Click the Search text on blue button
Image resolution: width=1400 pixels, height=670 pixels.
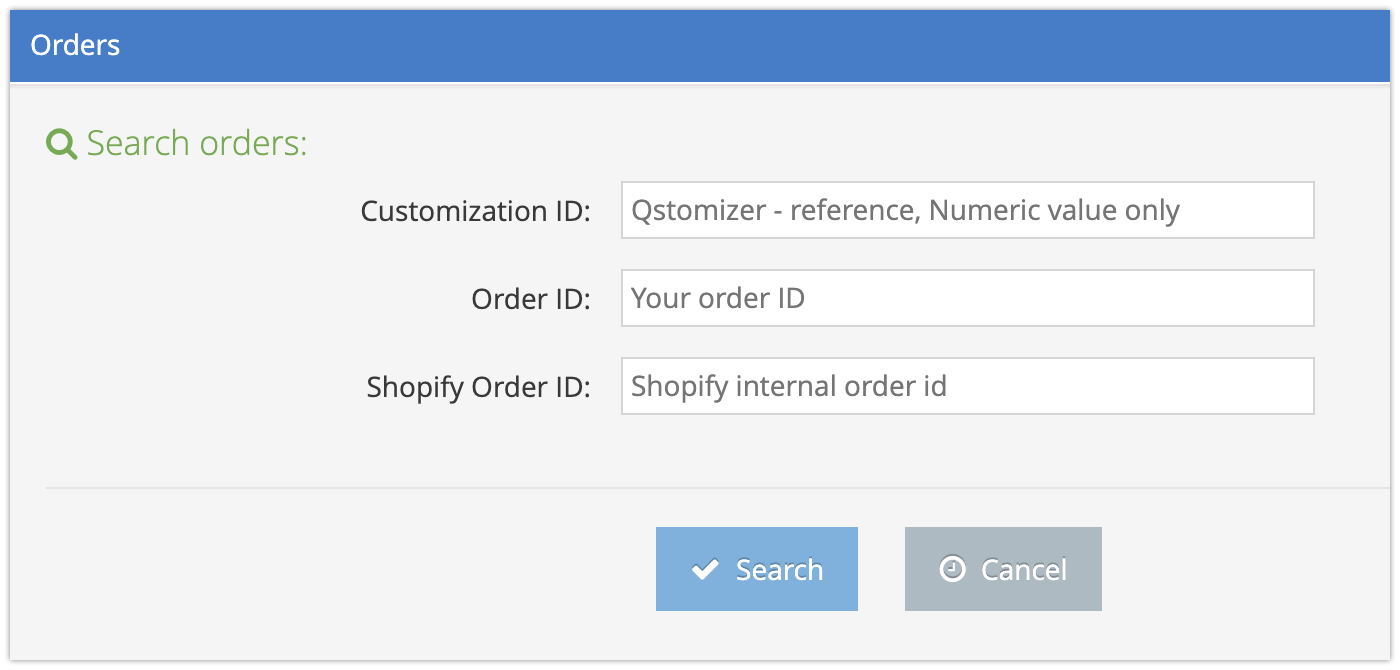point(779,570)
